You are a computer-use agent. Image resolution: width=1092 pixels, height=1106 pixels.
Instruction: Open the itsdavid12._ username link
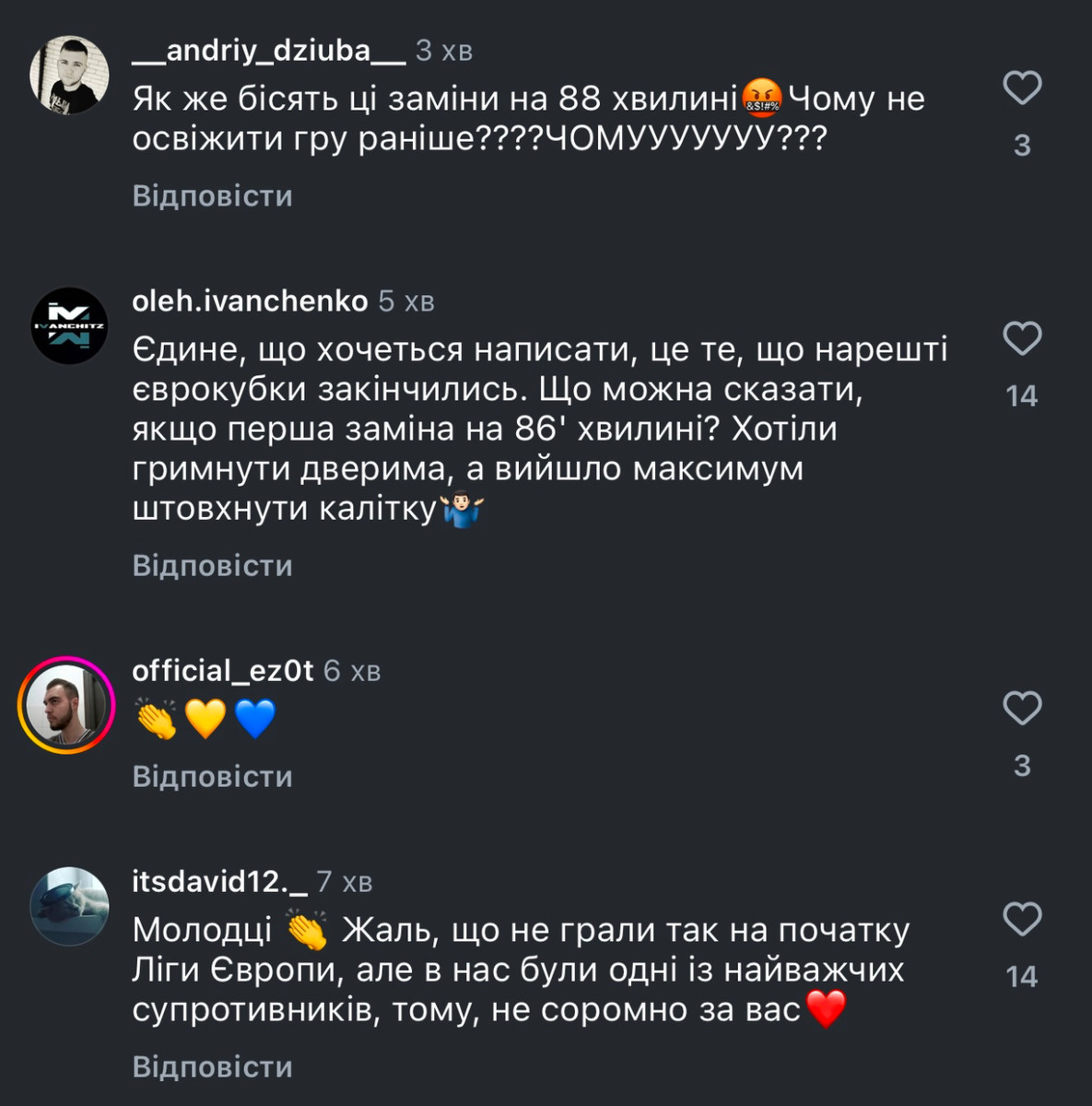219,882
